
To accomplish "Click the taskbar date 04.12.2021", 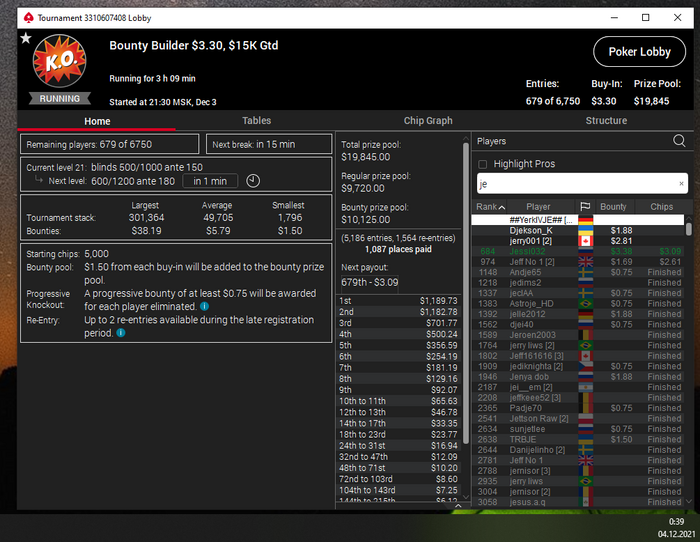I will pos(676,534).
